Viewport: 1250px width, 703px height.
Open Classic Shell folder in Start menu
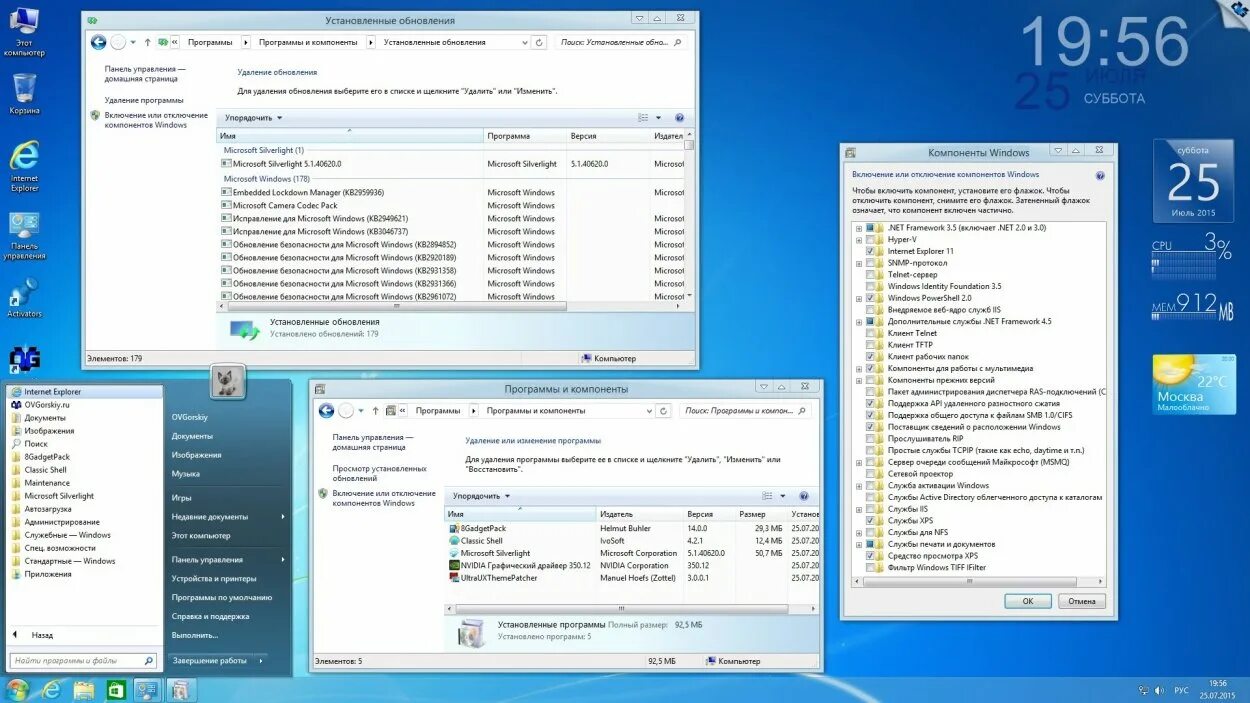click(46, 470)
